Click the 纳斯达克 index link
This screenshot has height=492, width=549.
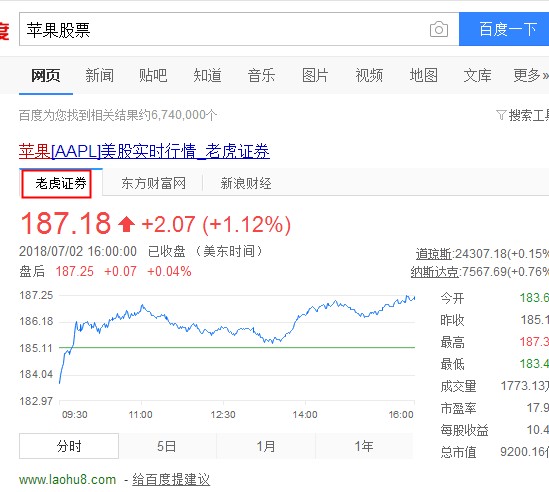[435, 272]
